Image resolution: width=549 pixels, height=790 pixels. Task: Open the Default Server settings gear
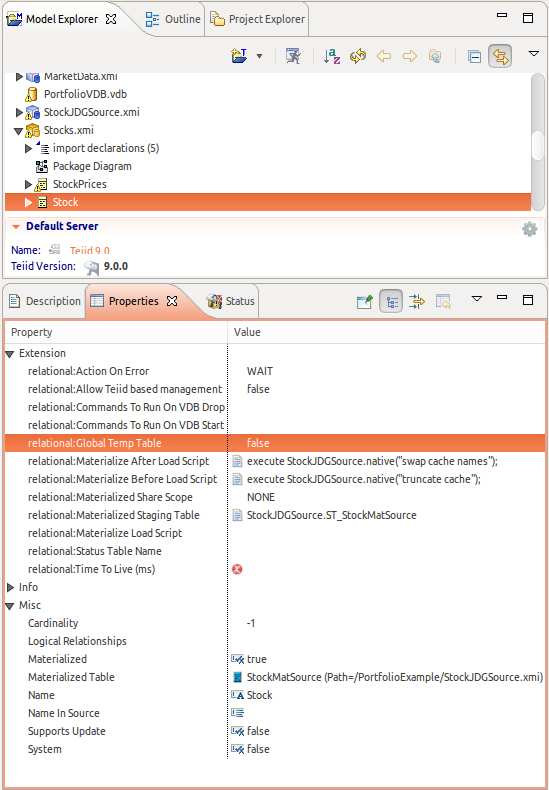[x=529, y=229]
